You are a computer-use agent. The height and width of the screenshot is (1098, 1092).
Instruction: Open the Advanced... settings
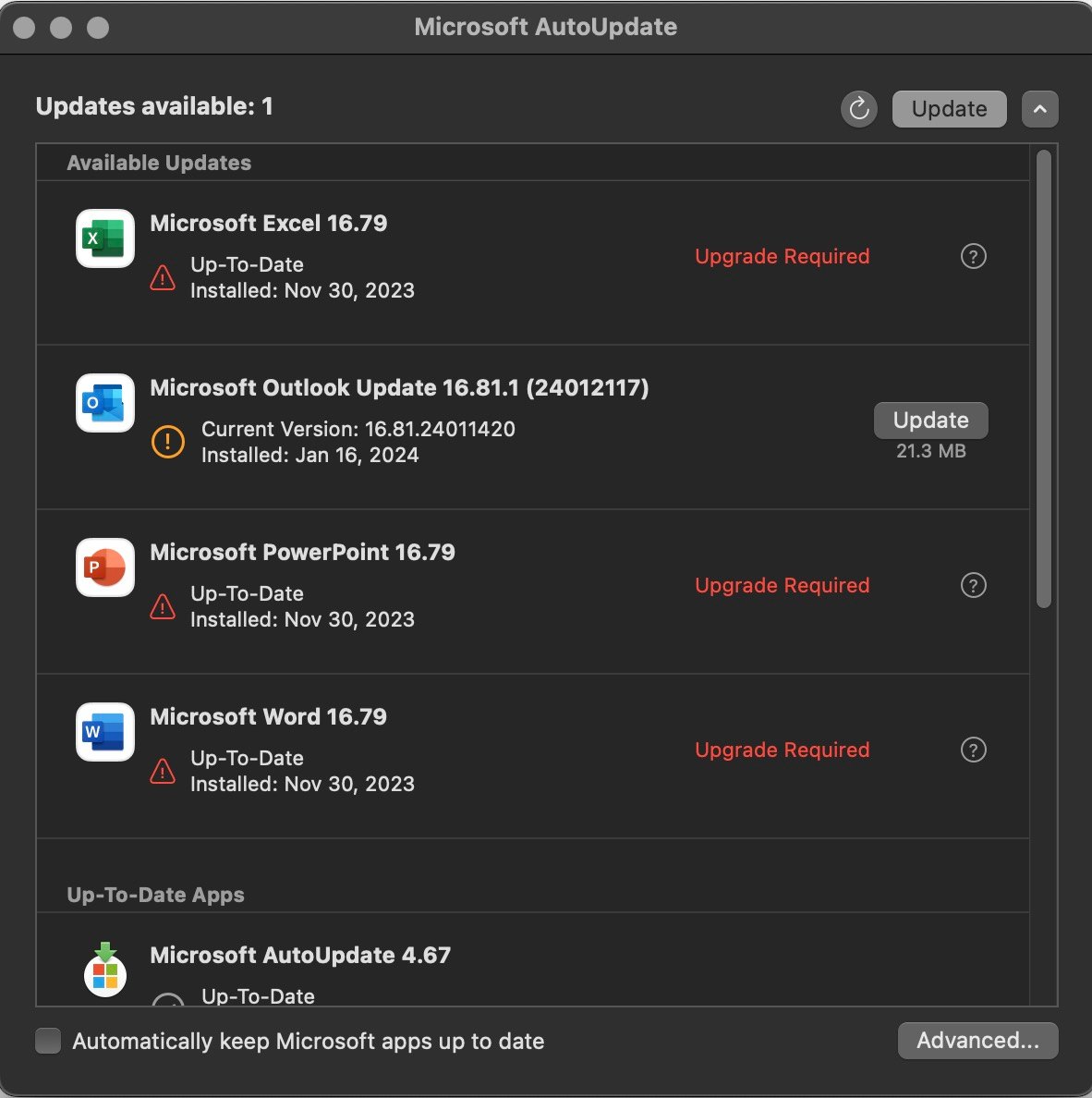click(x=977, y=1041)
